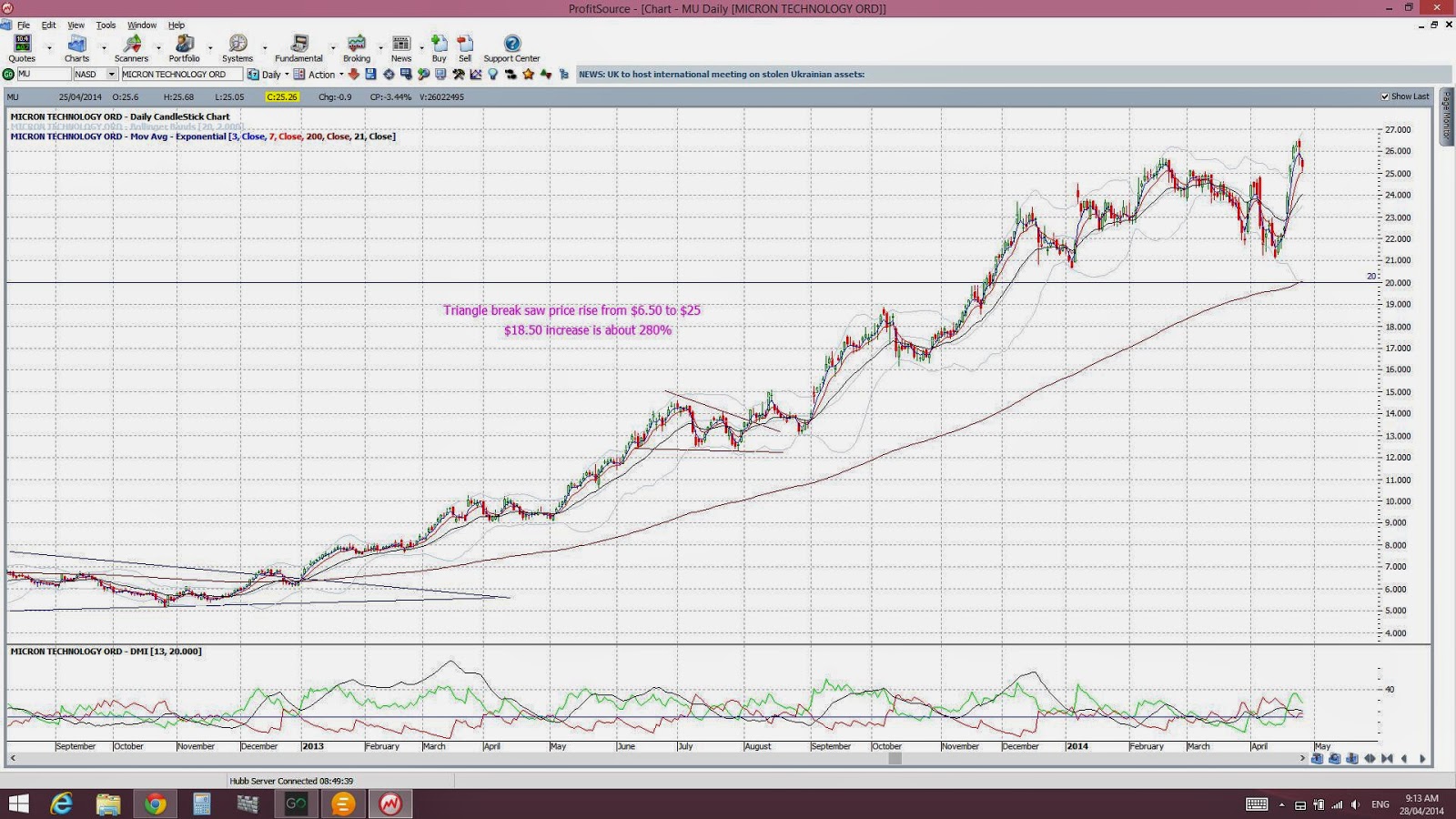Open the Fundamental data tool
This screenshot has height=819, width=1456.
point(298,49)
